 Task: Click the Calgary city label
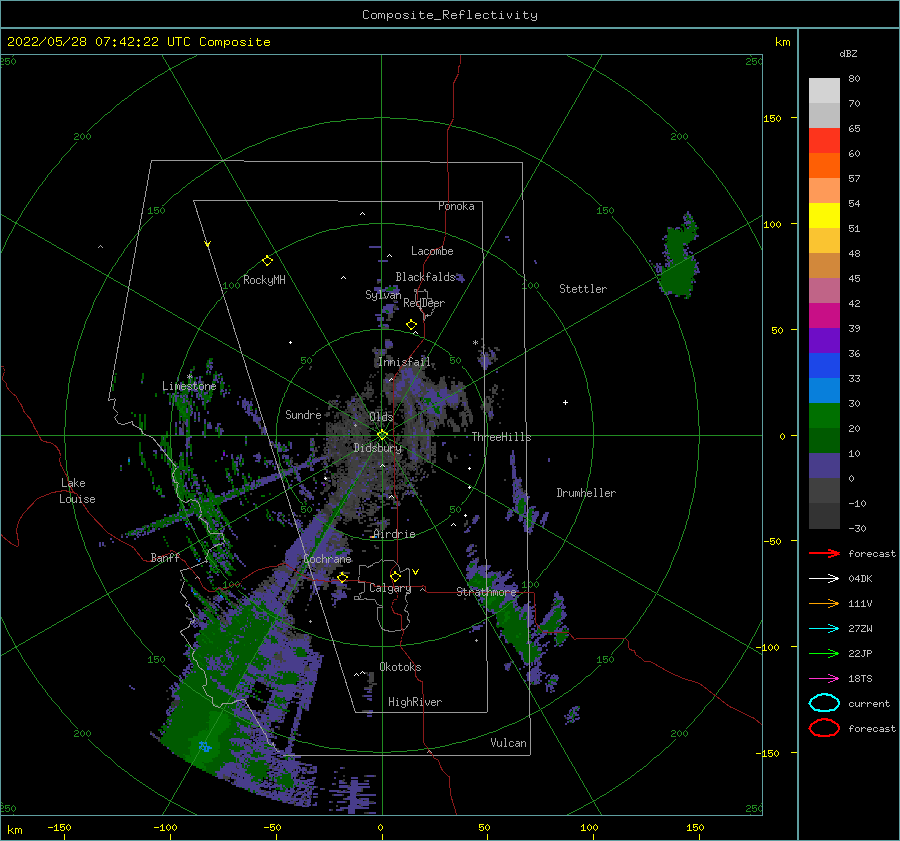point(390,588)
